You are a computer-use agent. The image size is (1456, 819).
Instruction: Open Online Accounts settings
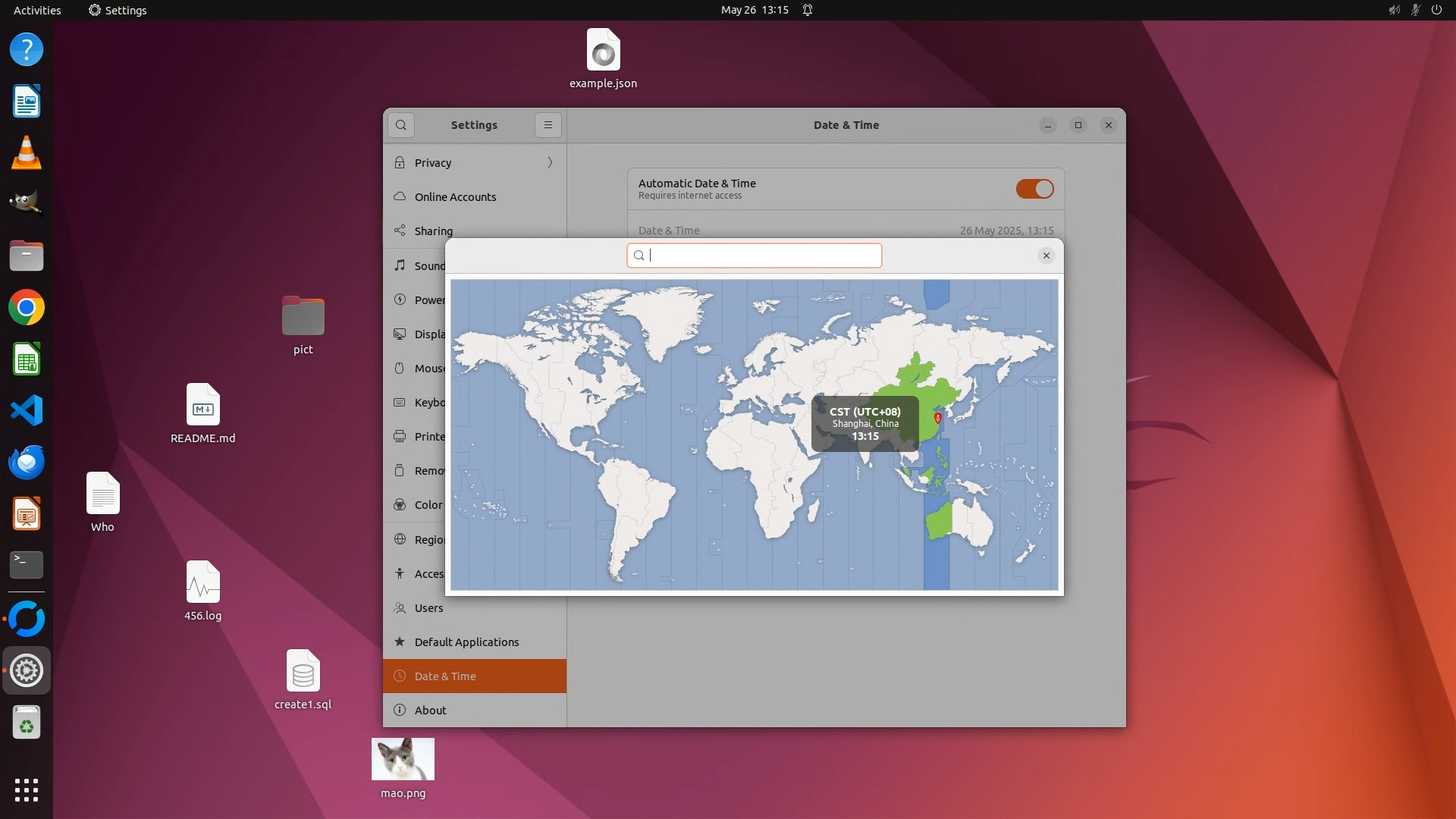tap(455, 197)
